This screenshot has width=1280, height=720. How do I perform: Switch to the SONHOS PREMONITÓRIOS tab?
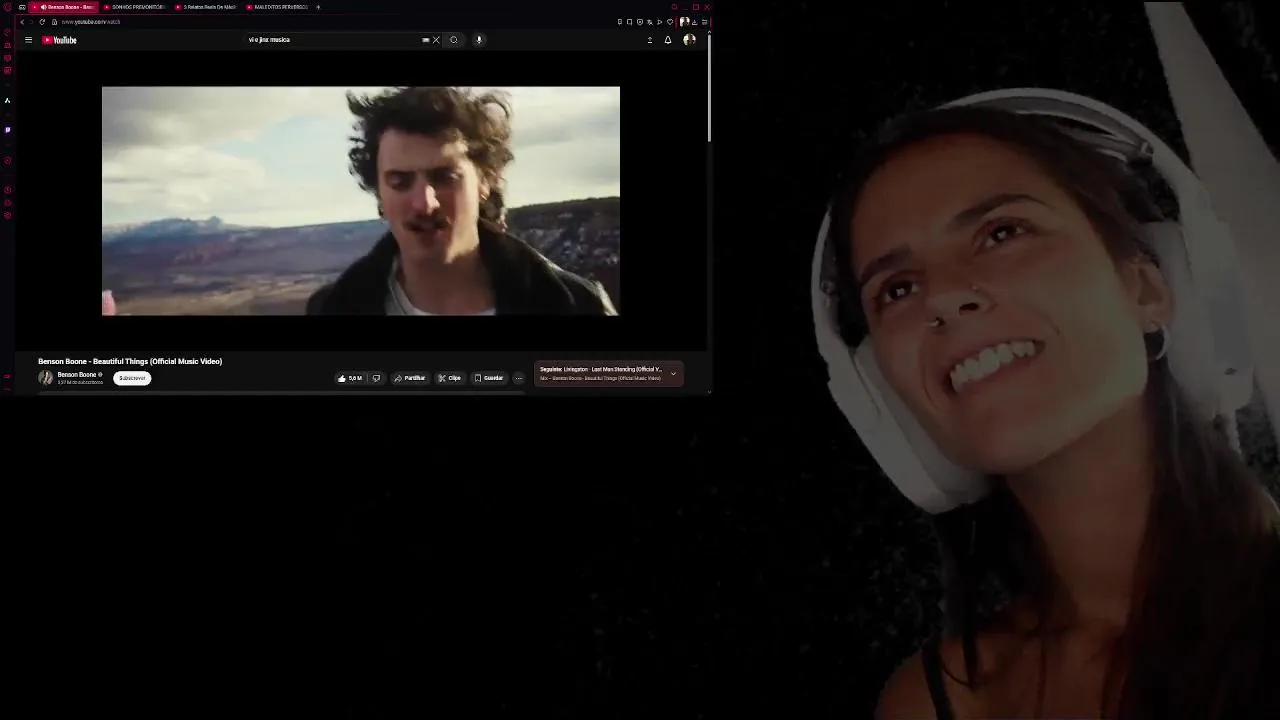pos(134,7)
